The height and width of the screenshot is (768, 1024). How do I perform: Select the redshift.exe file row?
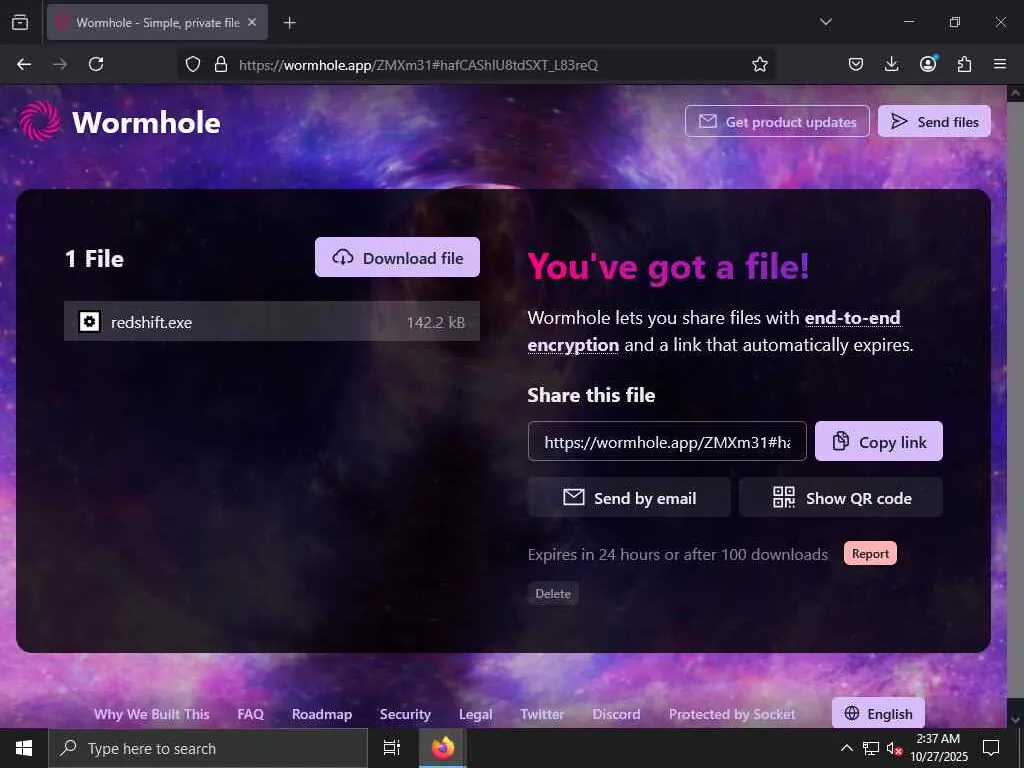[272, 321]
